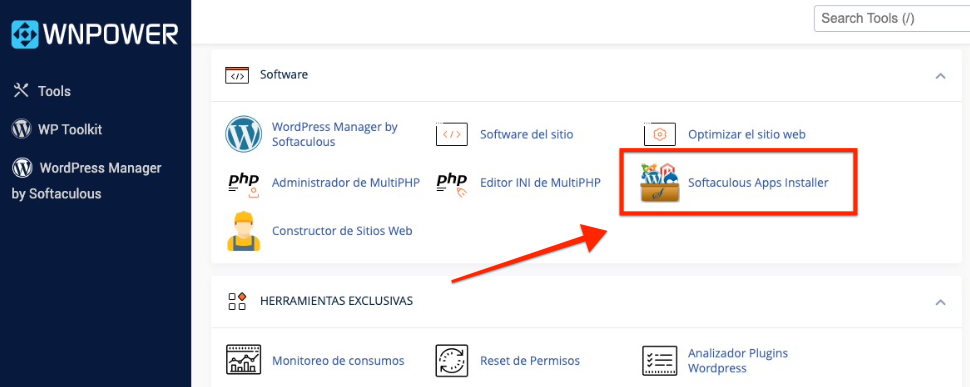
Task: Open the Monitoreo de consumos link
Action: (x=338, y=360)
